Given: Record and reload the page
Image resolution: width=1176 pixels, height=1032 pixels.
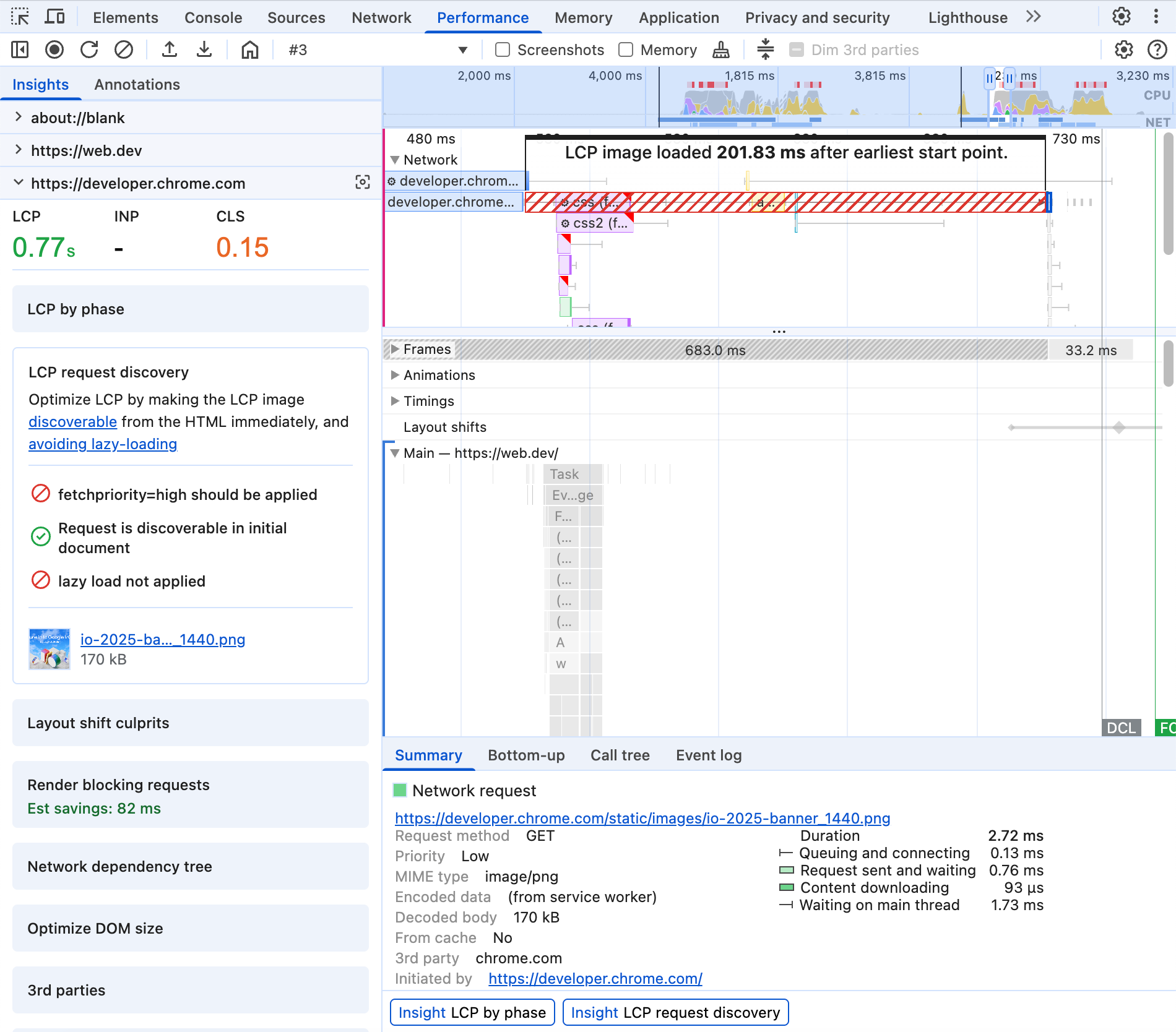Looking at the screenshot, I should click(x=89, y=50).
